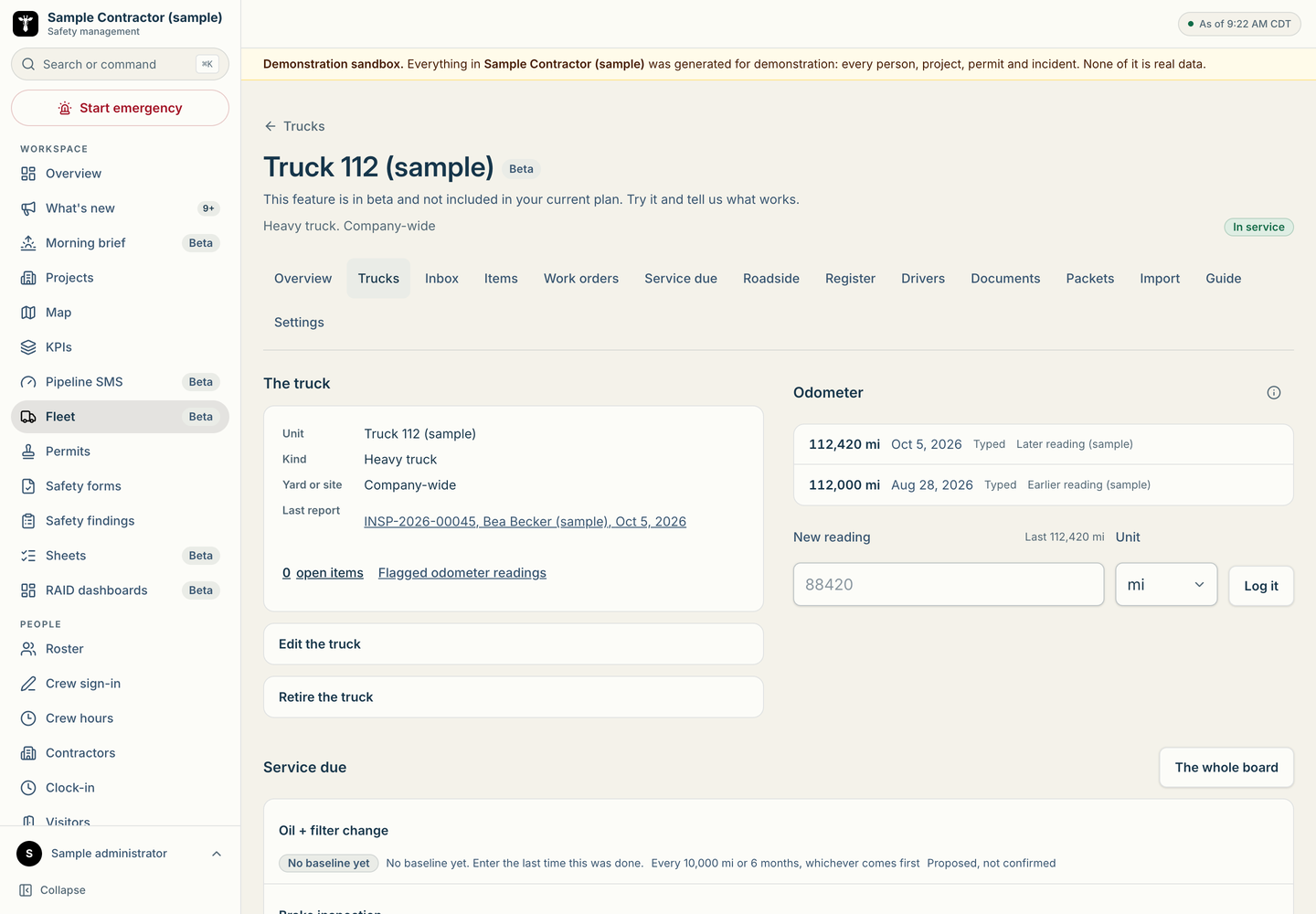Open the Service due tab
Image resolution: width=1316 pixels, height=914 pixels.
[x=681, y=279]
